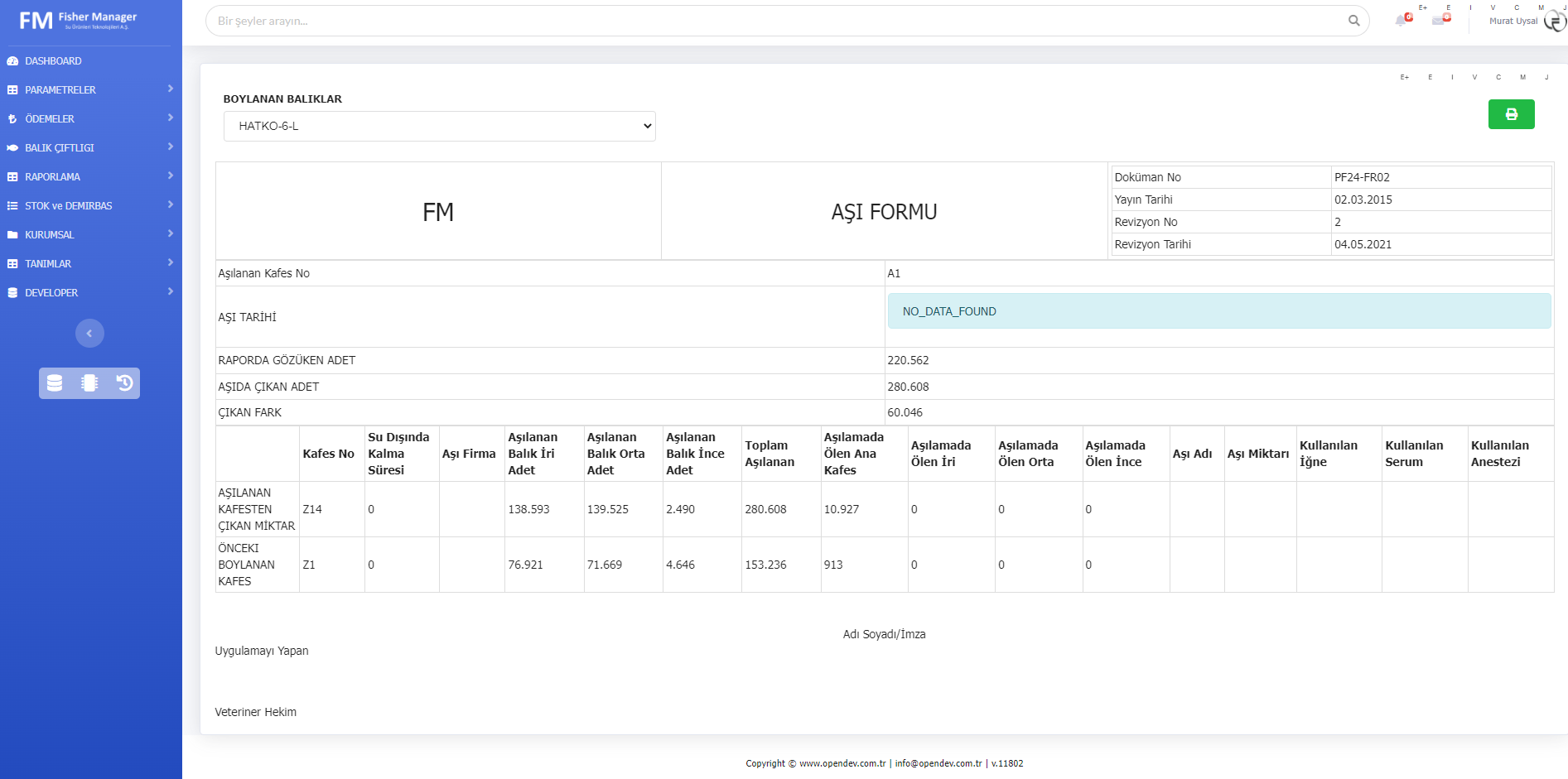Expand the STOK ve DEMIRBAS chevron
1568x779 pixels.
point(171,204)
